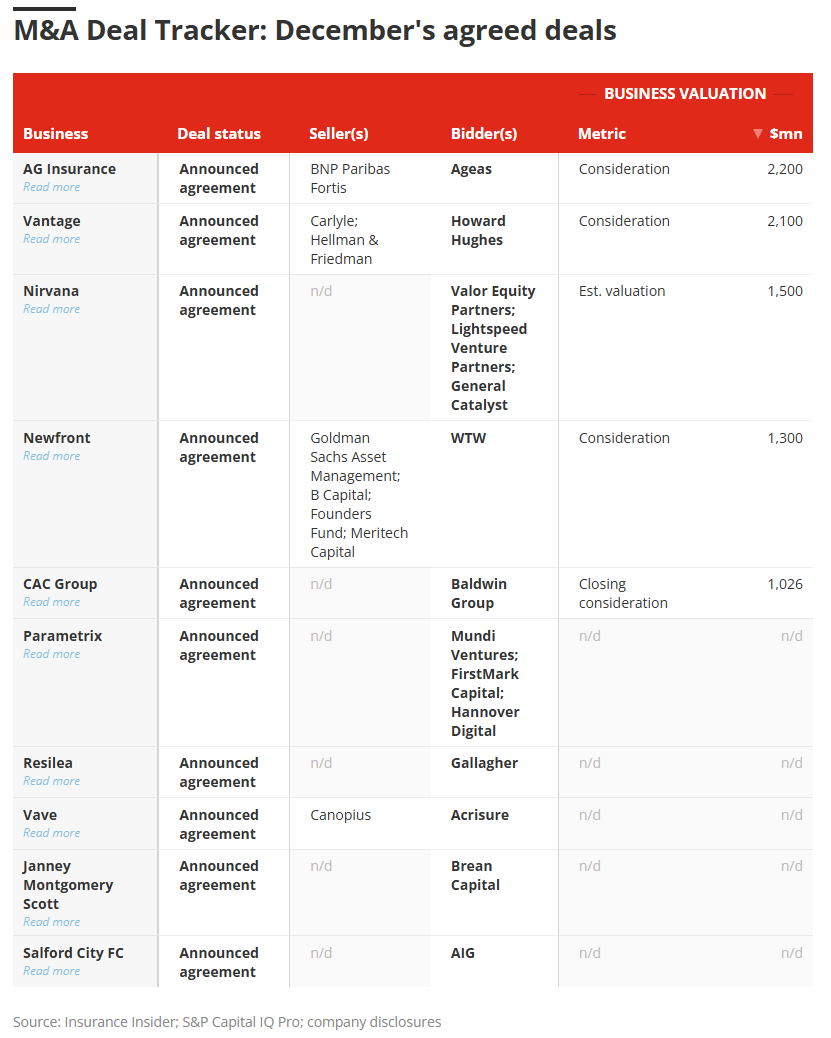Open Read more under Newfront
This screenshot has width=831, height=1038.
(x=52, y=456)
